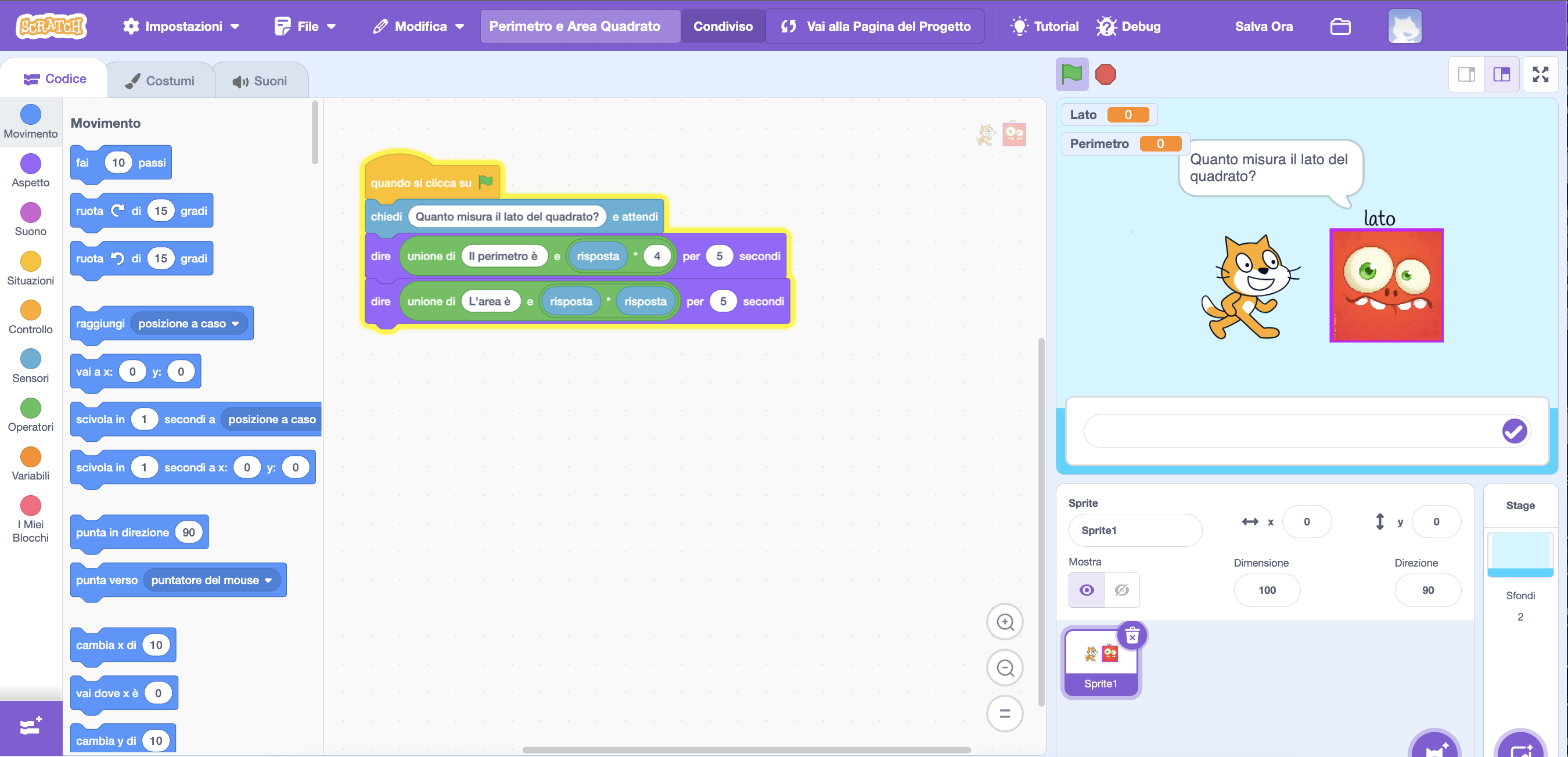
Task: Click the 'punta in direzione 90' block
Action: (x=139, y=532)
